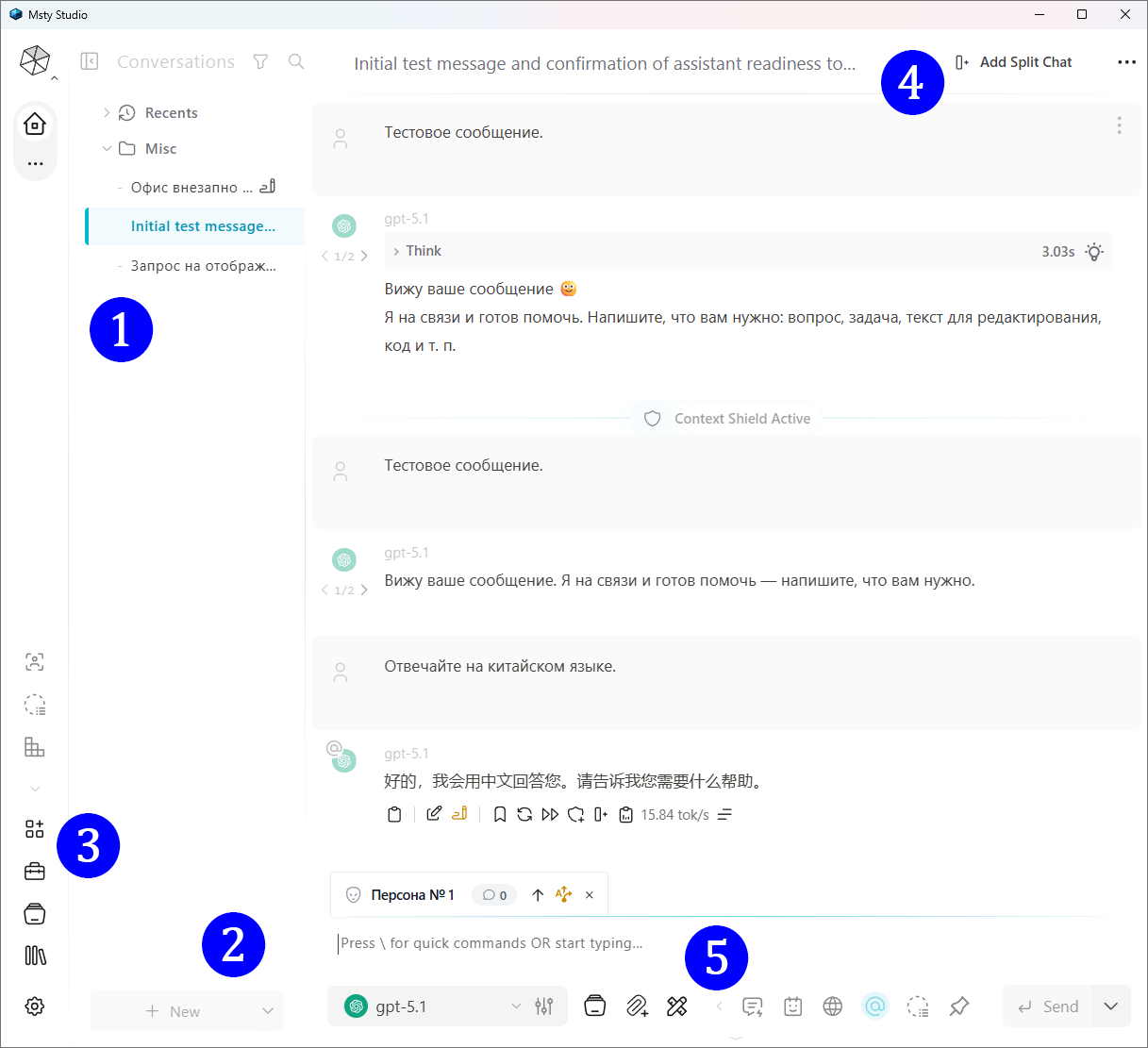Open the three-dot menu at top right

[x=1126, y=61]
